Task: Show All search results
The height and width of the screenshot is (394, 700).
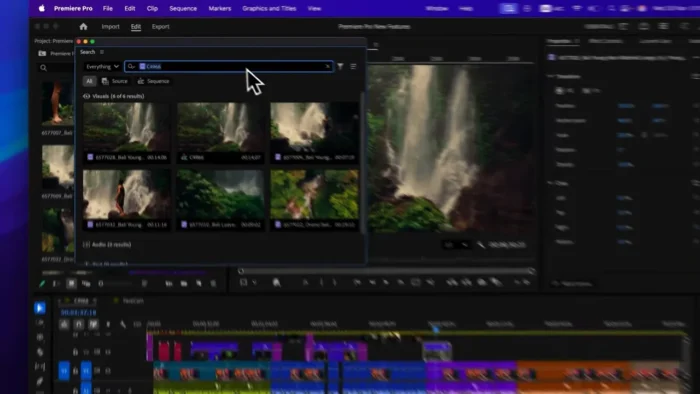Action: click(x=89, y=81)
